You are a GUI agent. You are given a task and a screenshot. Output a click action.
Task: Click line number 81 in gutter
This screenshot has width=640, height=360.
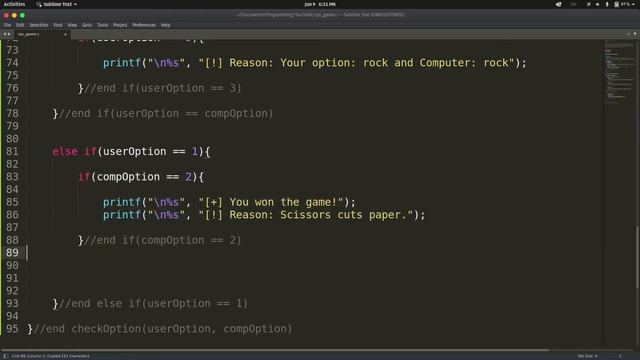pos(12,151)
